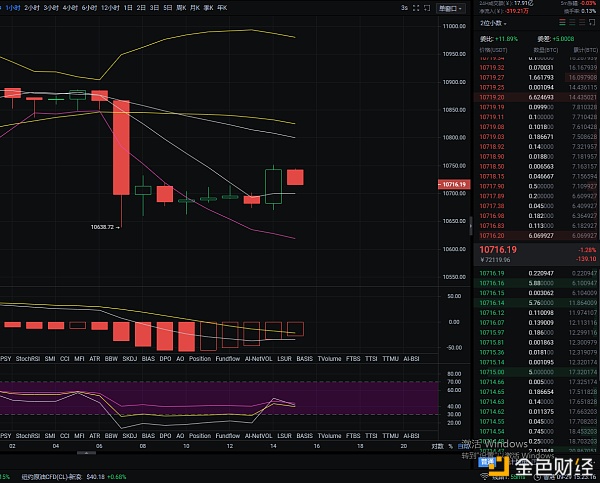Click bid price row 10716.16
This screenshot has width=600, height=483.
[535, 283]
